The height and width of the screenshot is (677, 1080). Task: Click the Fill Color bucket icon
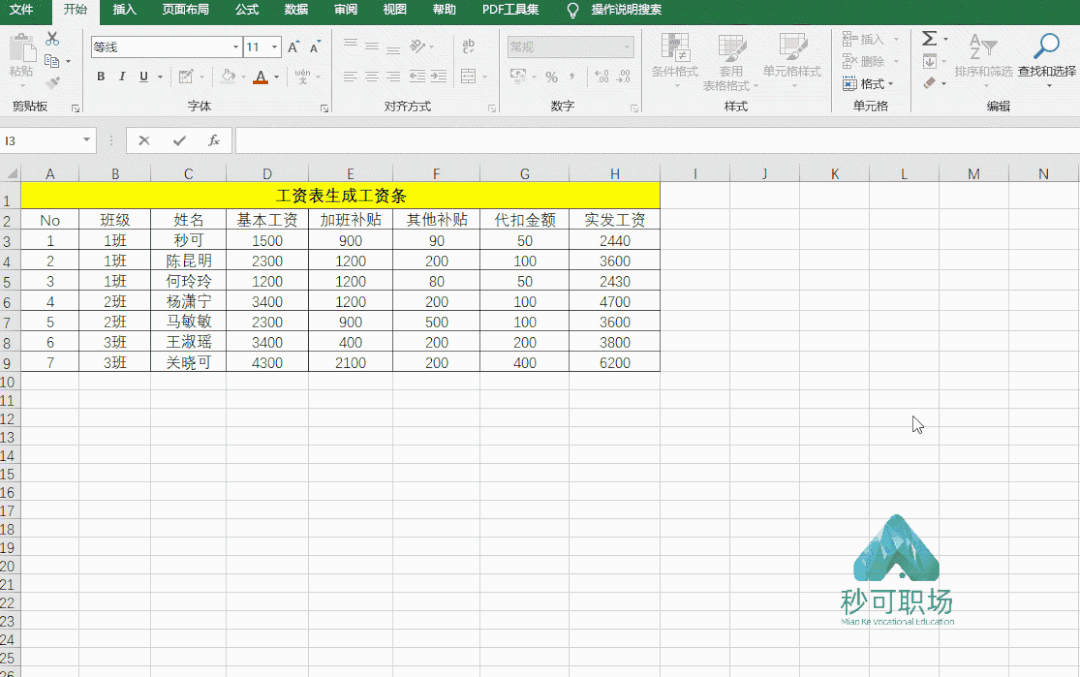pos(228,76)
